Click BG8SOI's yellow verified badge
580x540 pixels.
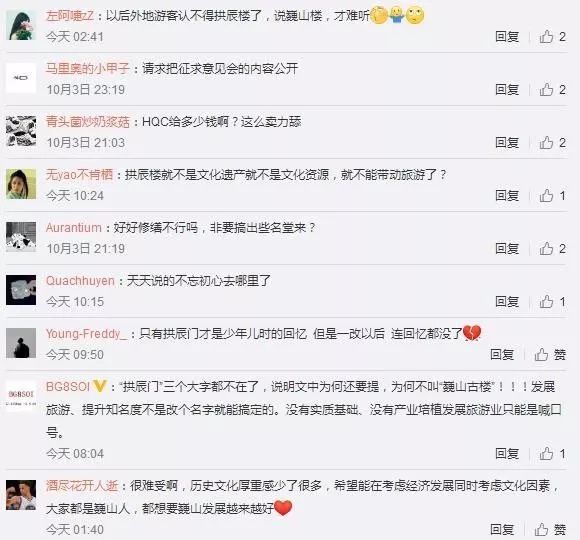(x=99, y=387)
